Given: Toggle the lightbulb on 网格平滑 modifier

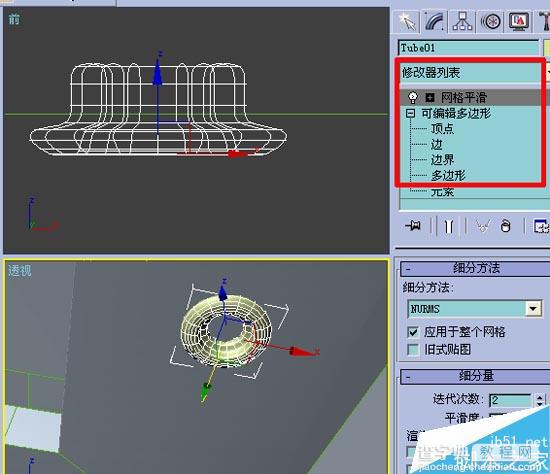Looking at the screenshot, I should pos(413,98).
